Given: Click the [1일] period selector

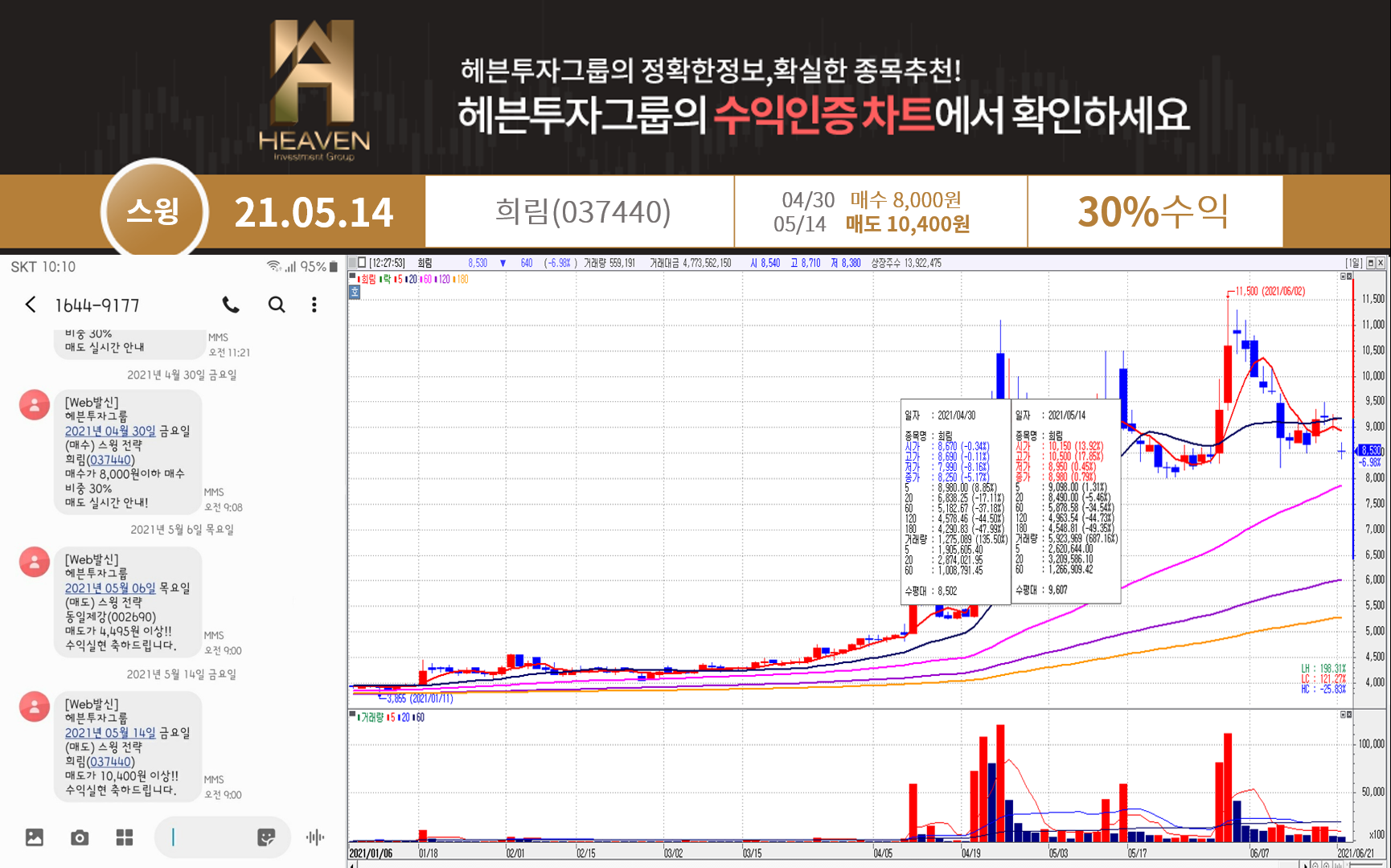Looking at the screenshot, I should click(1354, 263).
